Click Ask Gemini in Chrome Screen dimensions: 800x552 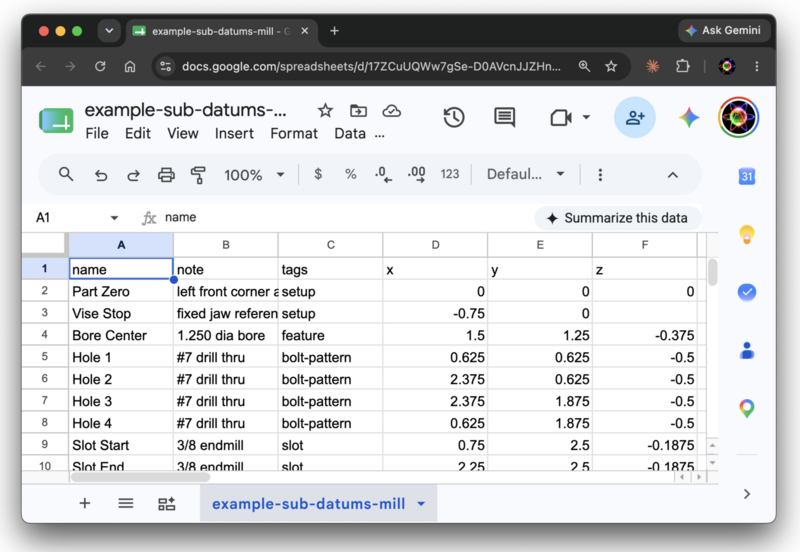pyautogui.click(x=722, y=31)
